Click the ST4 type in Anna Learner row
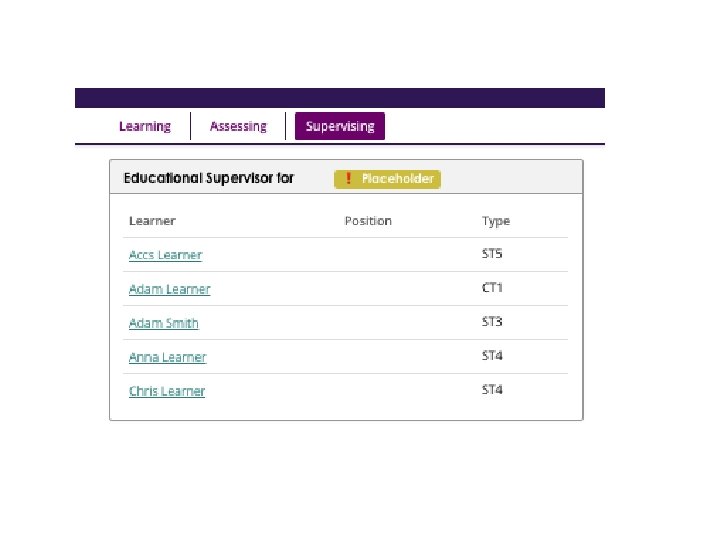The image size is (720, 540). pyautogui.click(x=492, y=355)
